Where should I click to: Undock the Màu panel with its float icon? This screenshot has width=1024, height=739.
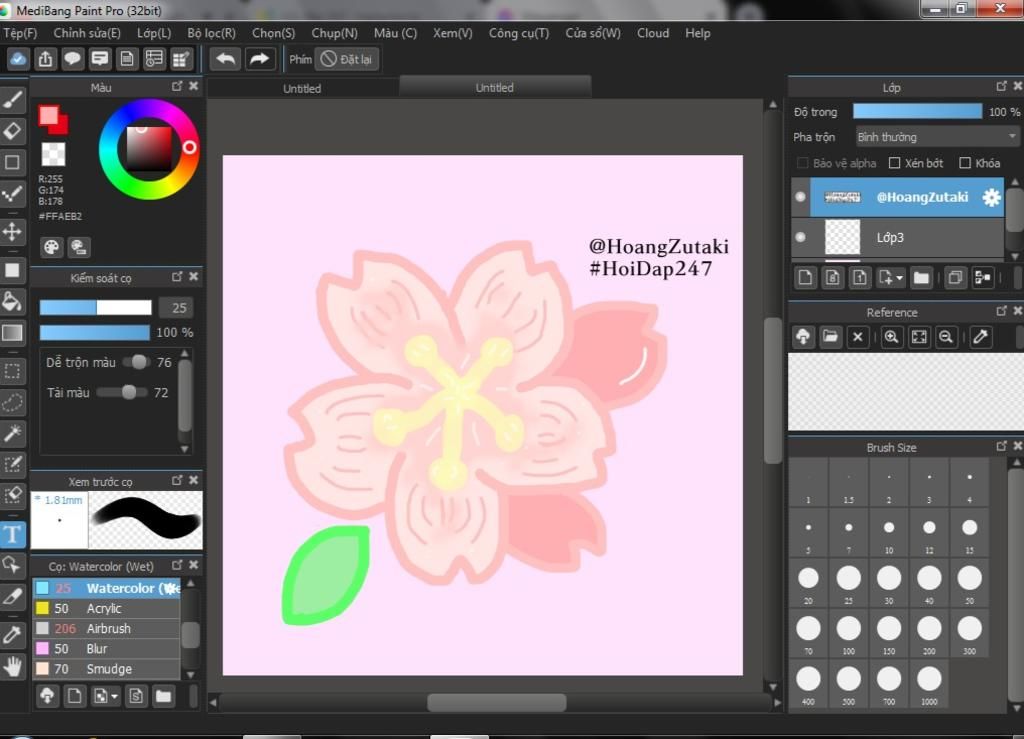tap(177, 86)
